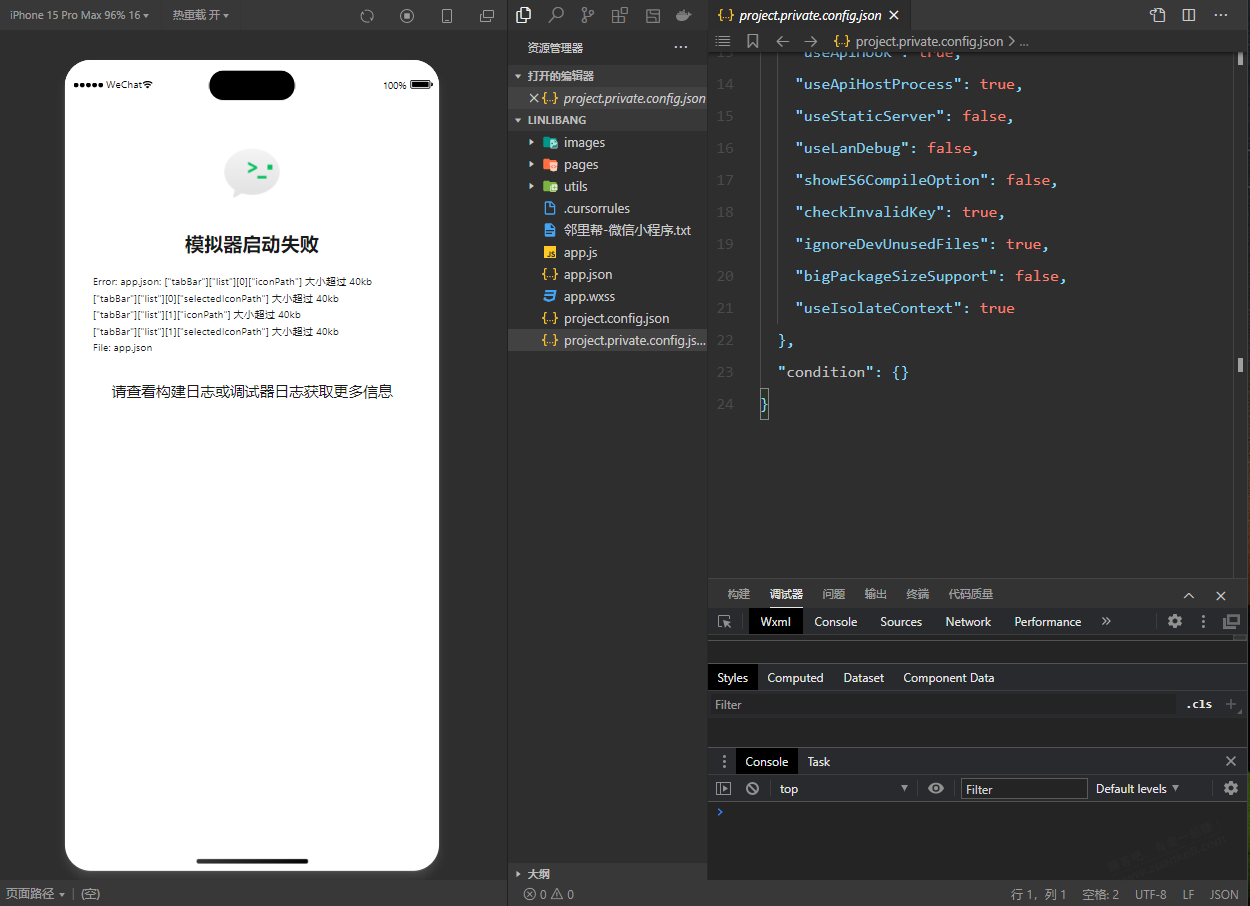
Task: Click the save-layout icon in activity bar
Action: pos(652,15)
